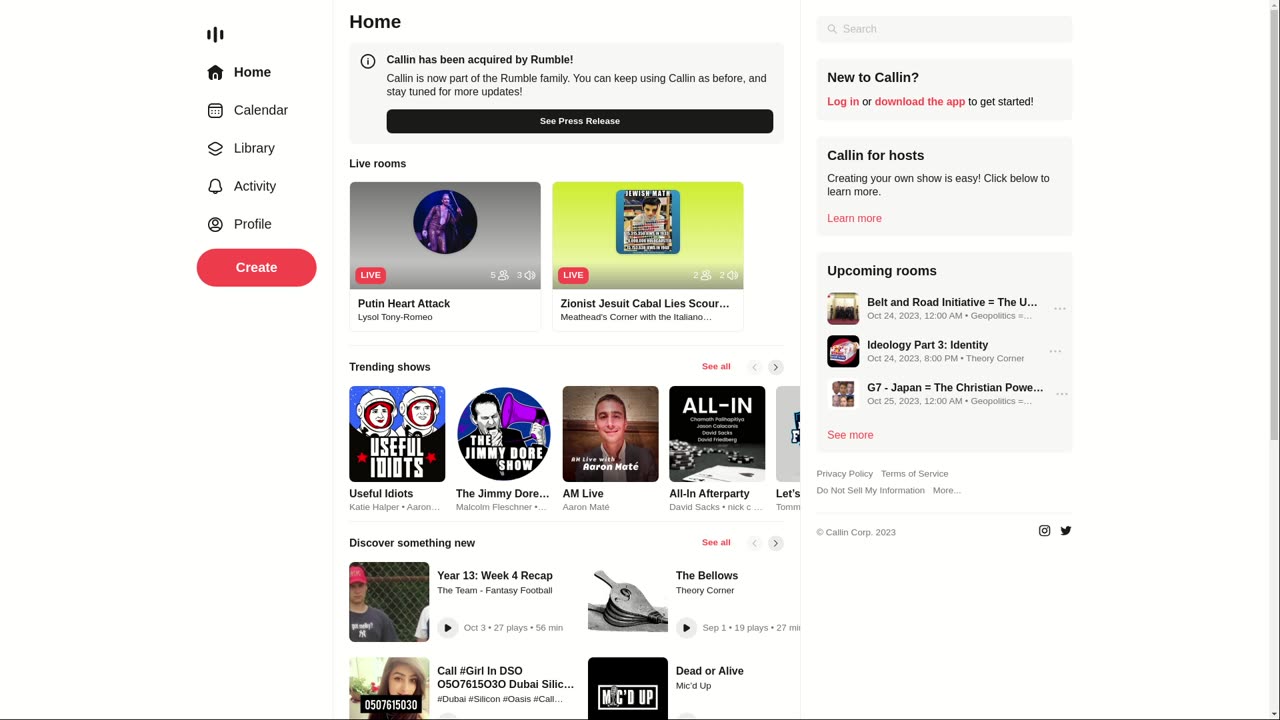This screenshot has height=720, width=1280.
Task: Open options for Ideology Part 3: Identity
Action: pyautogui.click(x=1055, y=352)
